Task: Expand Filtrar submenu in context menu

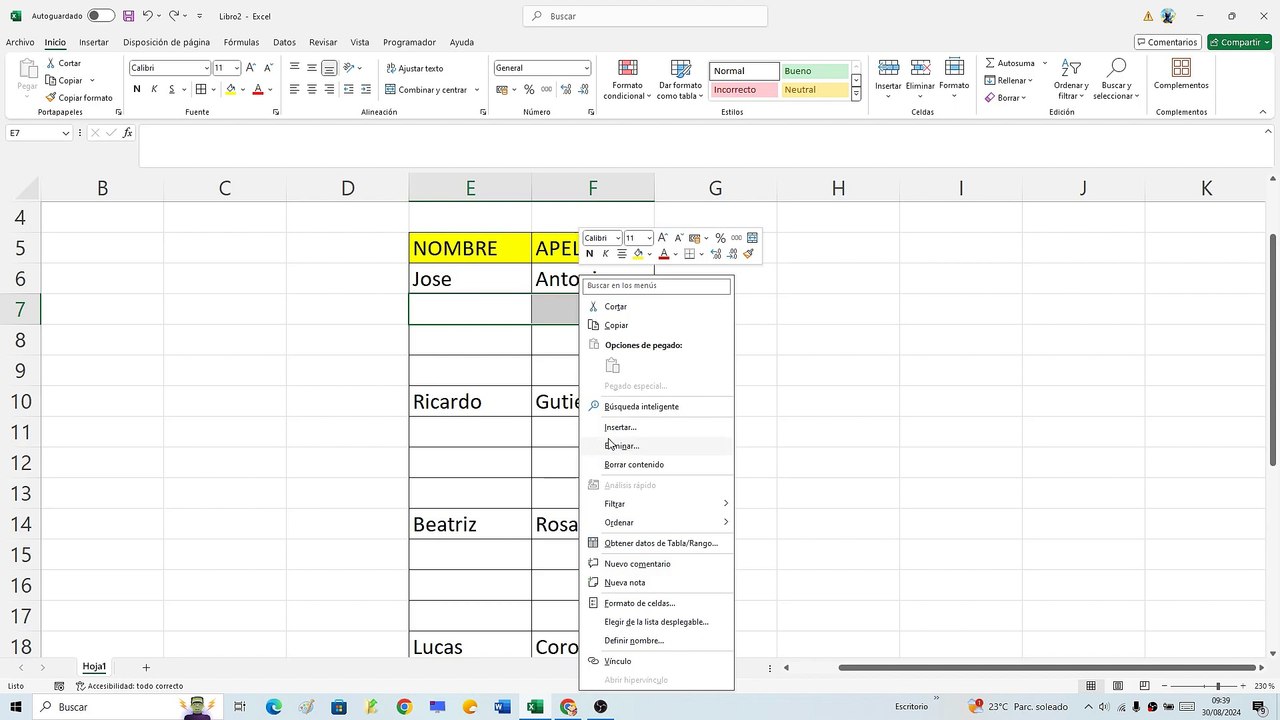Action: pyautogui.click(x=657, y=504)
